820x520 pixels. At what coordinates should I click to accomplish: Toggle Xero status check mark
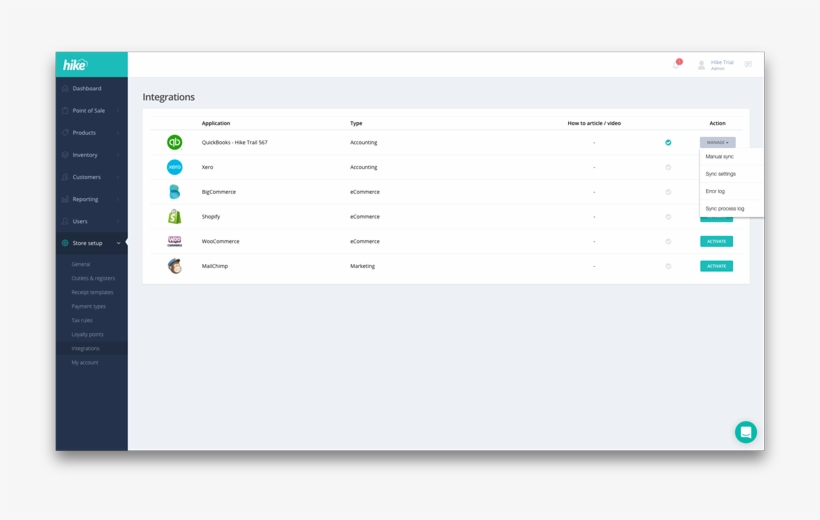point(668,167)
